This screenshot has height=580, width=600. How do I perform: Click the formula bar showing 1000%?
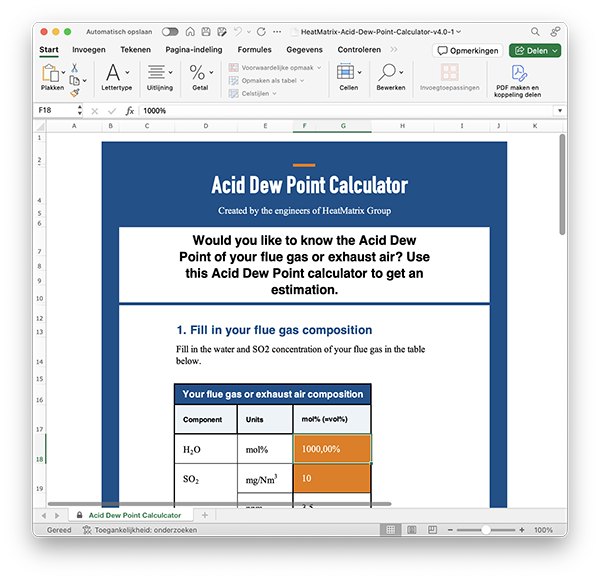346,111
